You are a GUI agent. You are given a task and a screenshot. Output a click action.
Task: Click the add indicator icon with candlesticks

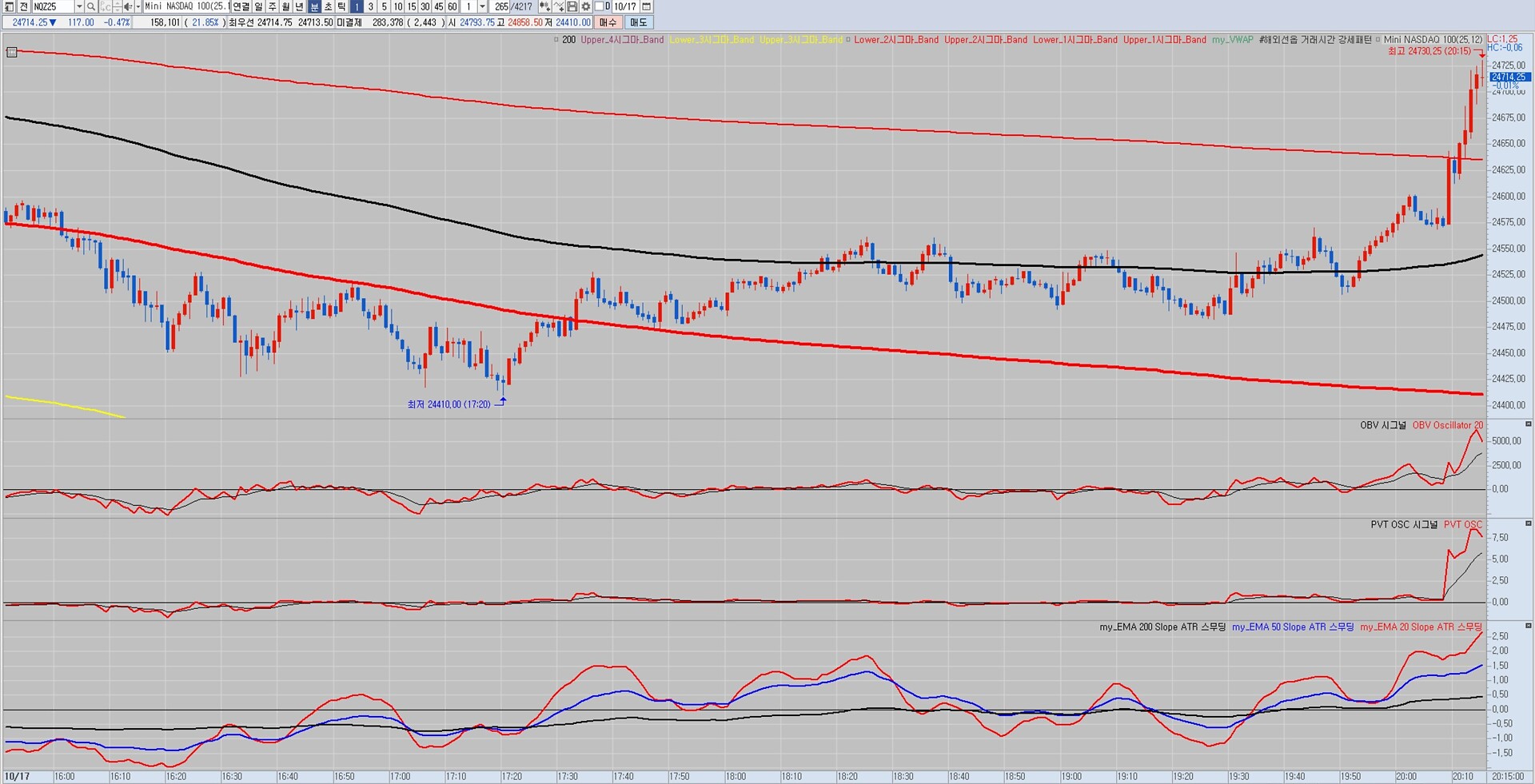544,6
